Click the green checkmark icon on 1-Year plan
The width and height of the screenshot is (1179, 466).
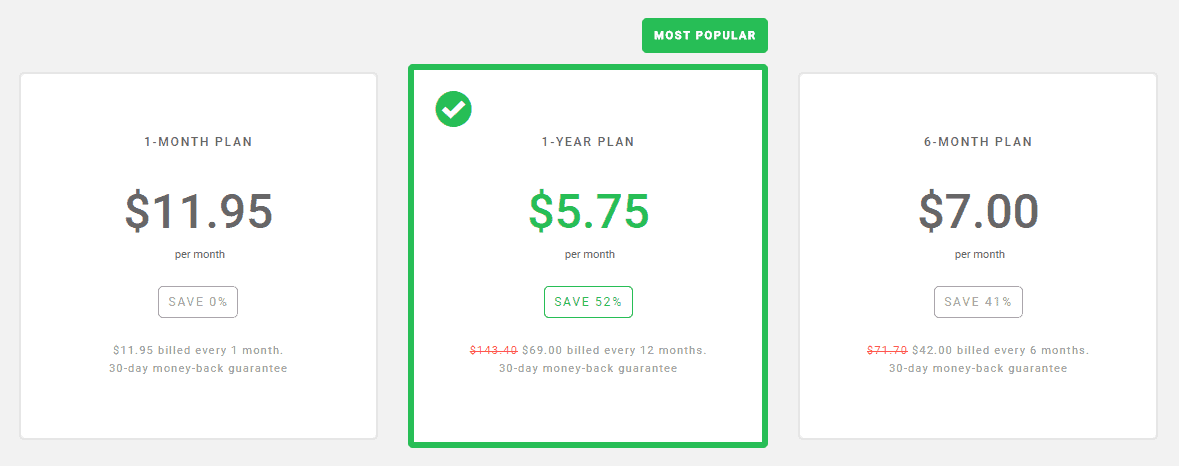coord(453,109)
